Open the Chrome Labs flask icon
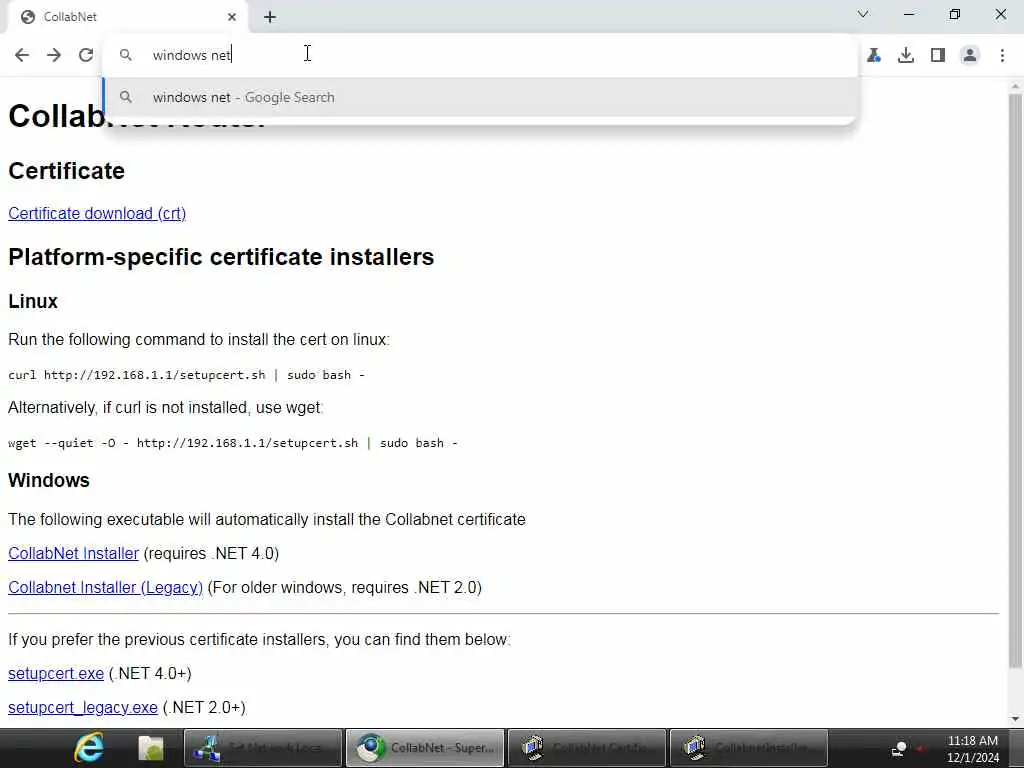The height and width of the screenshot is (768, 1024). pyautogui.click(x=874, y=56)
